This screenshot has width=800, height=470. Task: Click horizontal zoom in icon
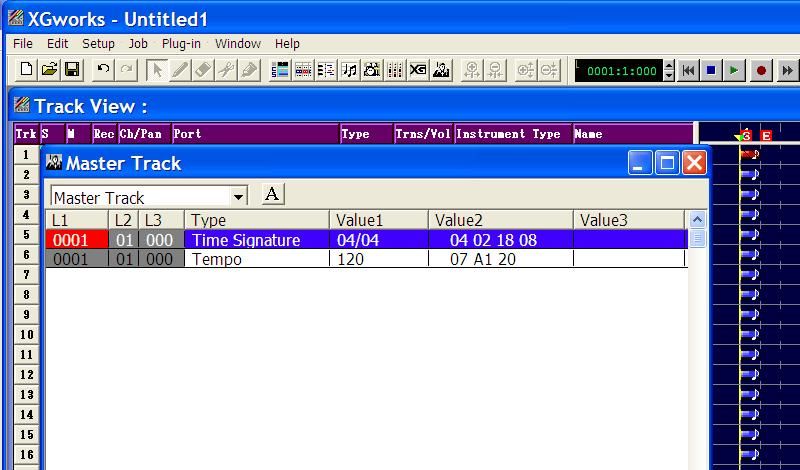tap(472, 70)
